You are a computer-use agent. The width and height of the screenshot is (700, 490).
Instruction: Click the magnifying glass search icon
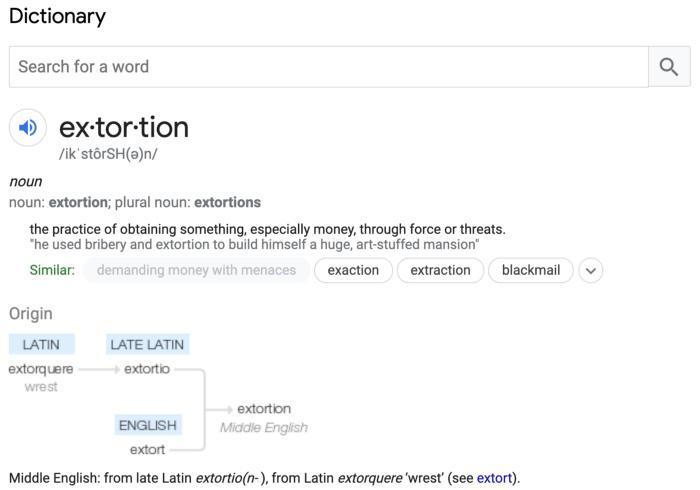(669, 67)
